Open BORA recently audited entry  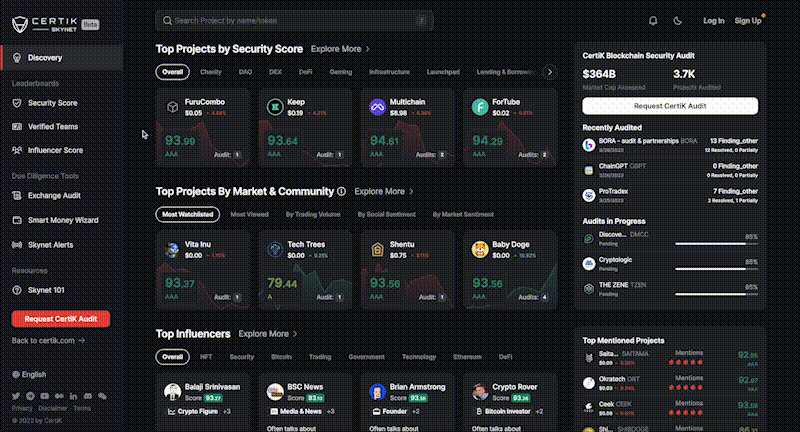(670, 145)
